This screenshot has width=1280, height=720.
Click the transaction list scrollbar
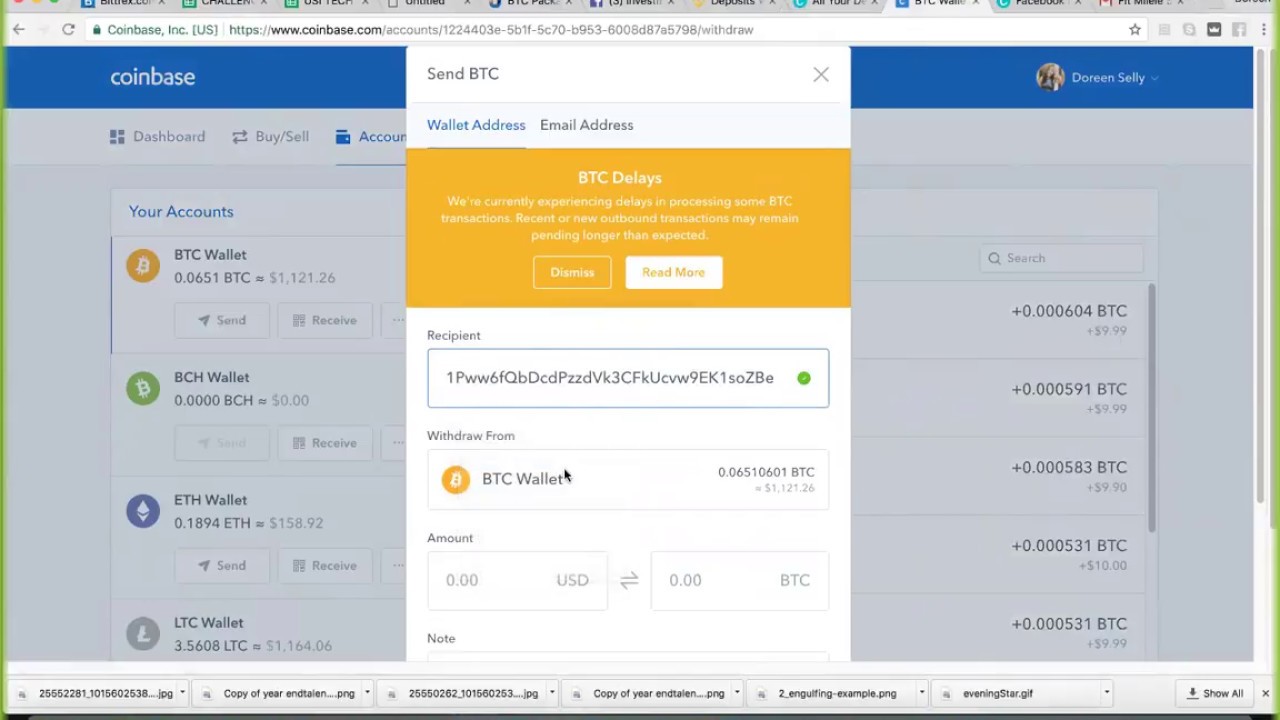tap(1151, 408)
